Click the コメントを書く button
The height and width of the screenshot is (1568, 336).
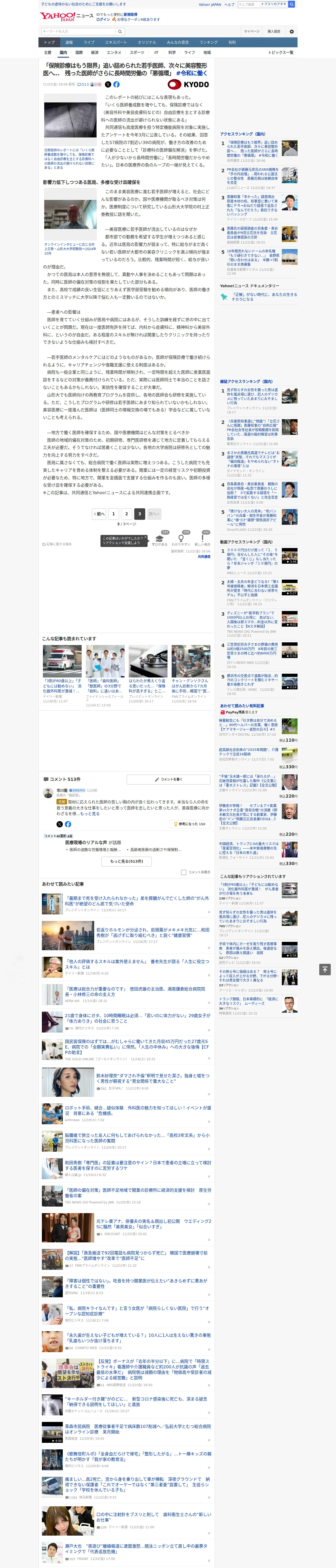coord(168,779)
